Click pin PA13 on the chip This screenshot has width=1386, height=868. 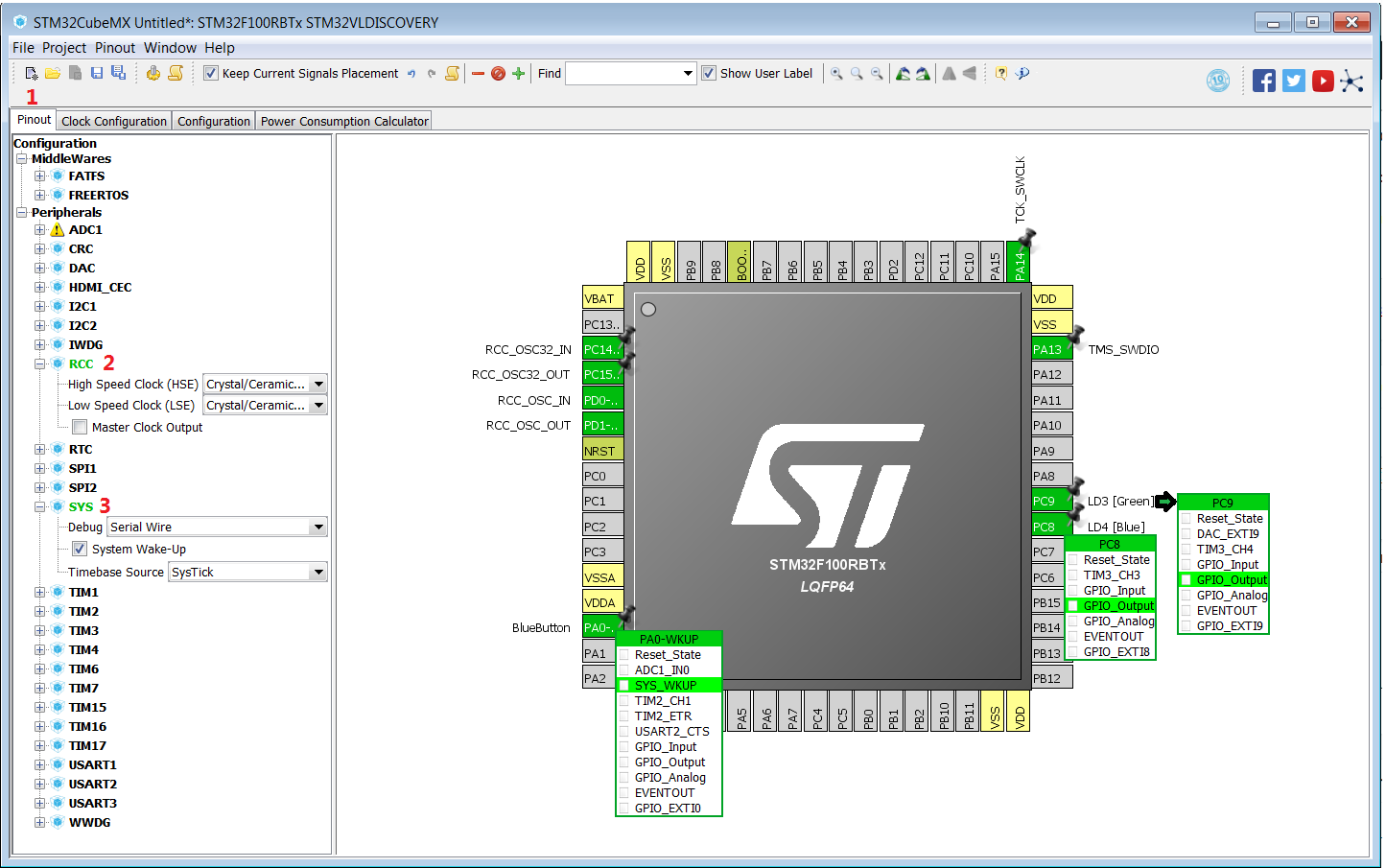(x=1051, y=349)
